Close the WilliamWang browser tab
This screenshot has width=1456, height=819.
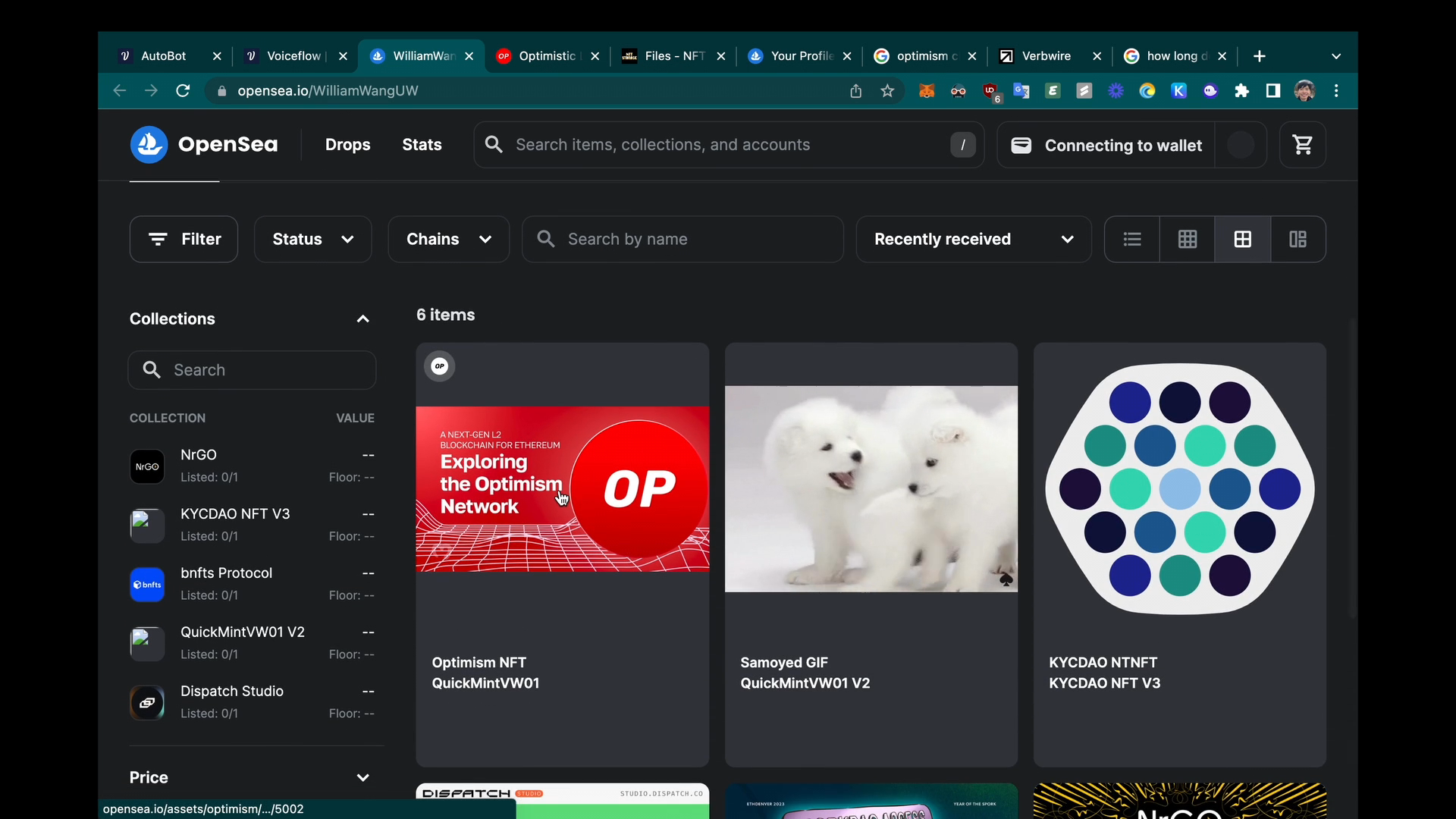tap(469, 56)
